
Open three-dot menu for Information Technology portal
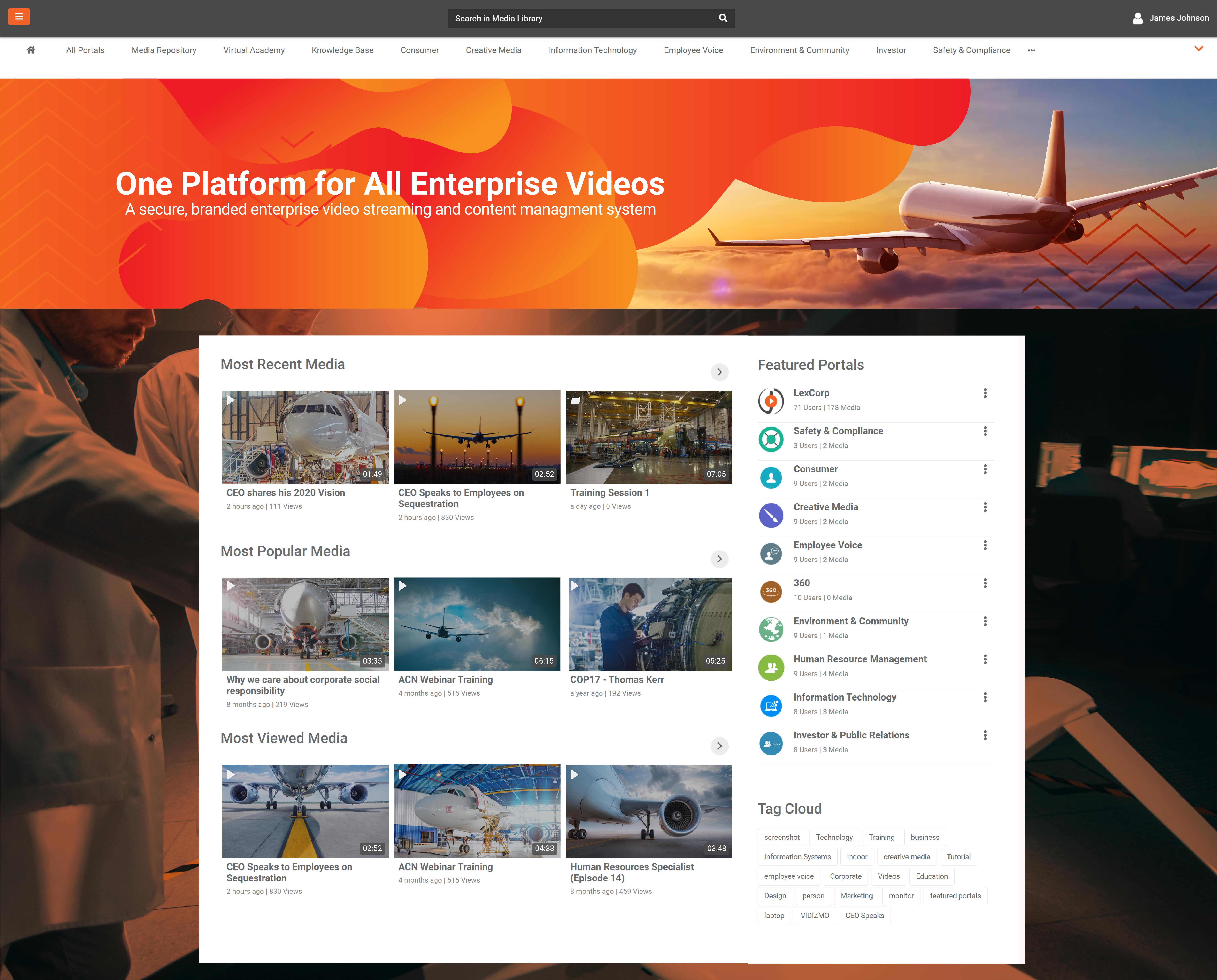point(985,697)
